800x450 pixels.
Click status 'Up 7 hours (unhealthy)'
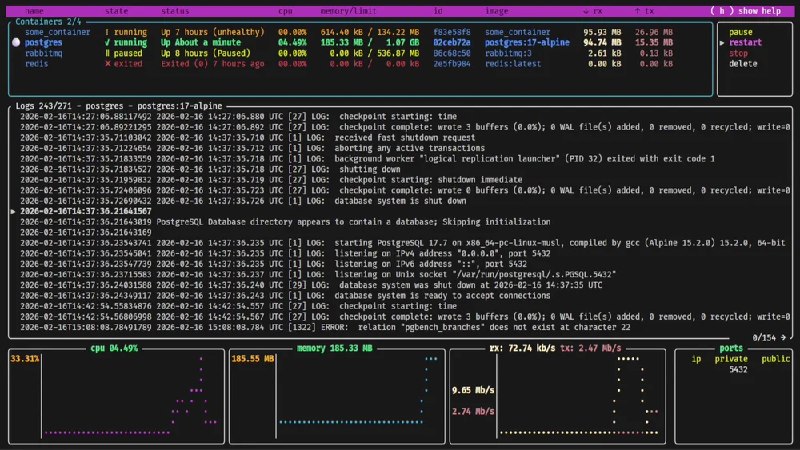click(213, 32)
